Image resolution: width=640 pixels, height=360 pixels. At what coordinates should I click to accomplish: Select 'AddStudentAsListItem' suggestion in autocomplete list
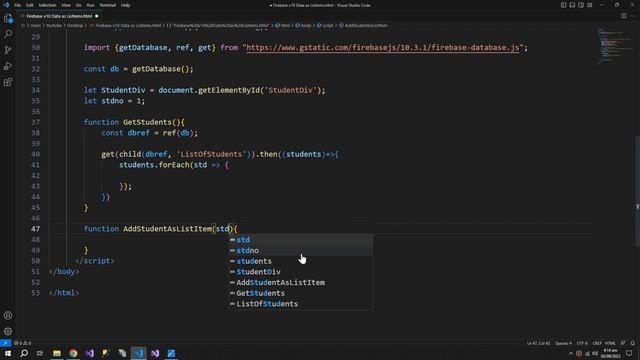tap(300, 282)
